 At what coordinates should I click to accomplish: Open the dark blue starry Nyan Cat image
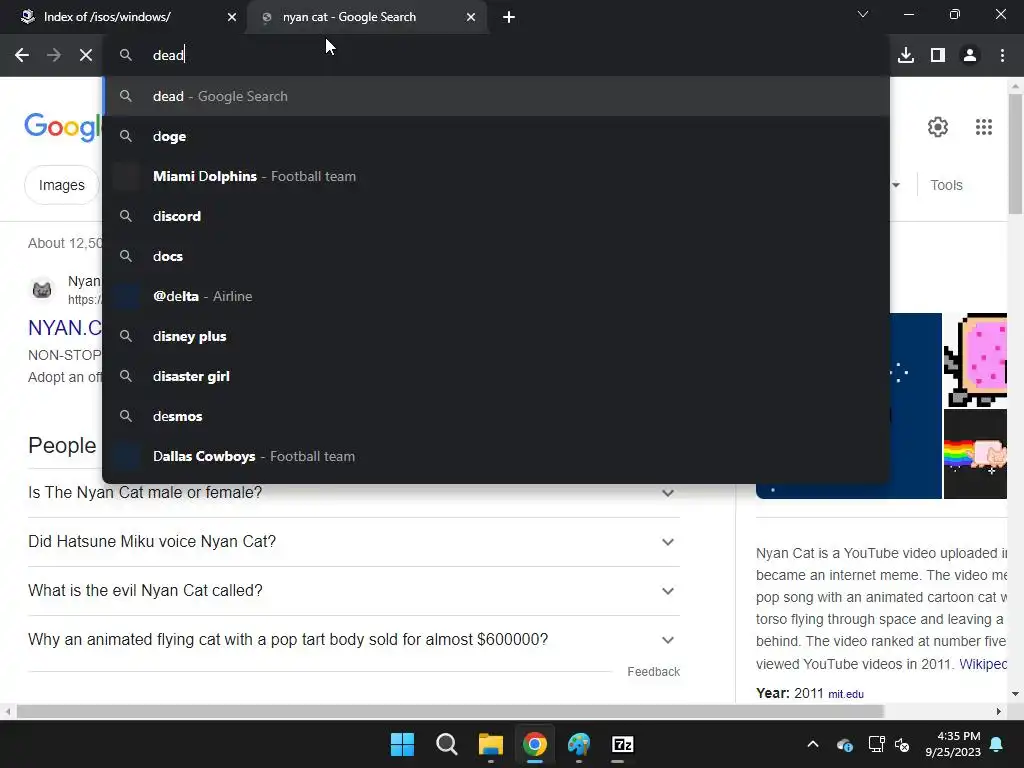click(916, 406)
